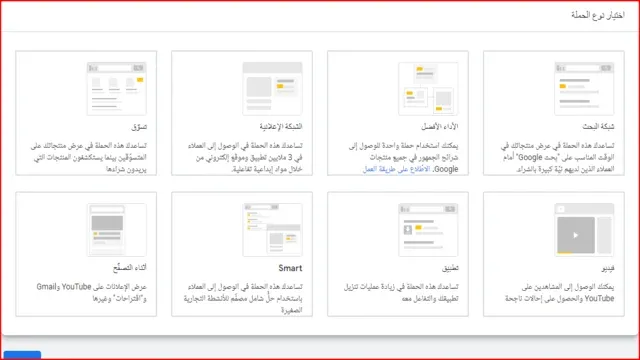This screenshot has height=360, width=640.
Task: Click the 'تسوّق' card title
Action: click(x=139, y=127)
